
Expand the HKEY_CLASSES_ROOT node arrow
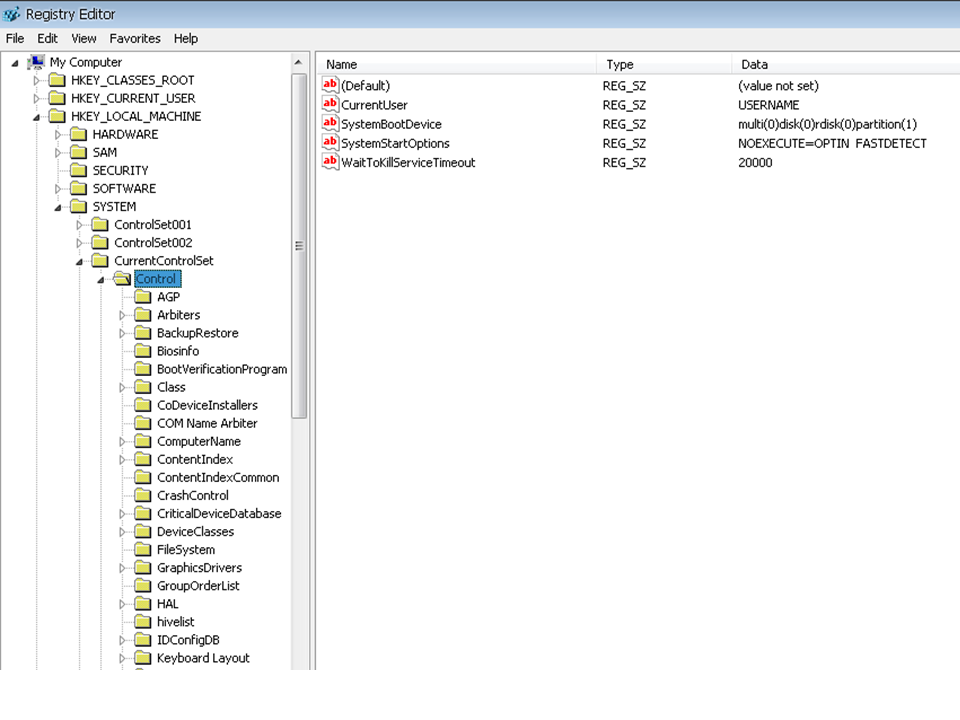point(36,80)
